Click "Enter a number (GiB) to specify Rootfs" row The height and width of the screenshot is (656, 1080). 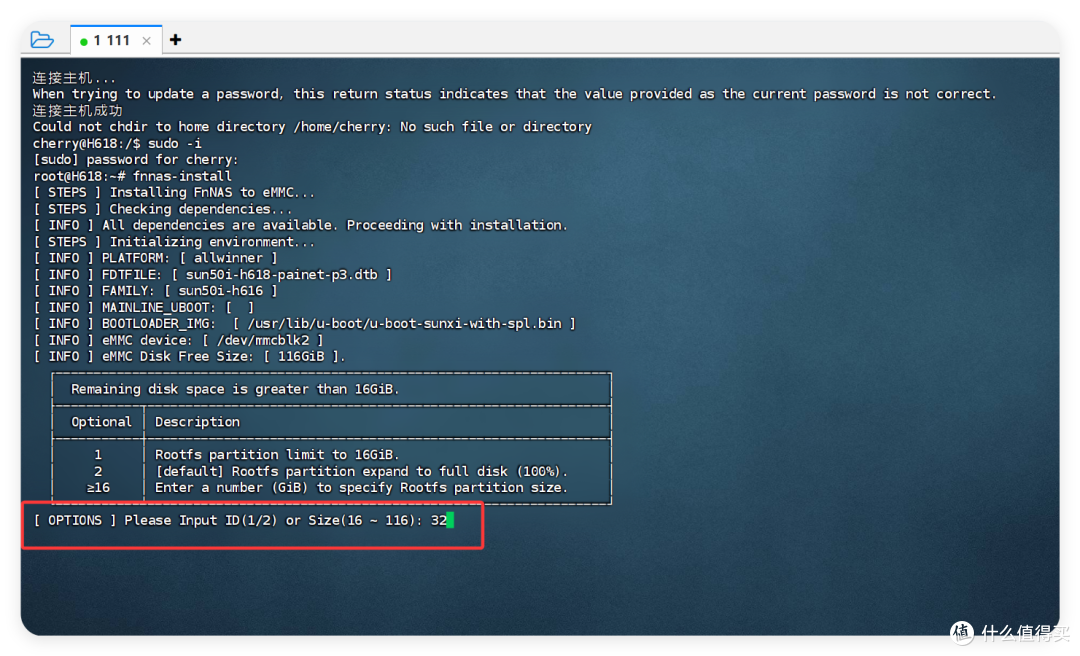362,488
